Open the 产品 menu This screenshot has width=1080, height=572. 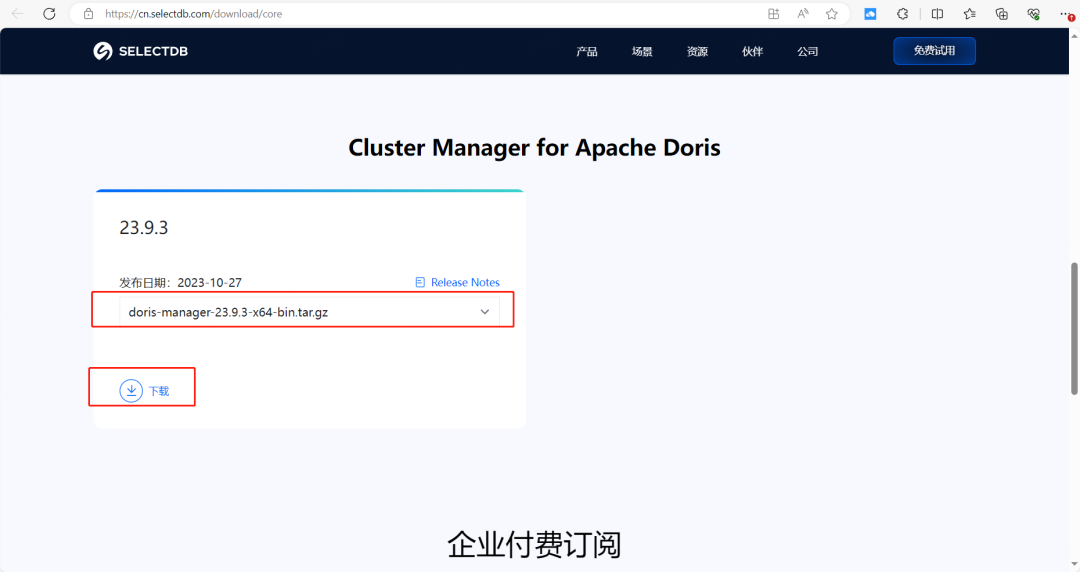[x=587, y=52]
